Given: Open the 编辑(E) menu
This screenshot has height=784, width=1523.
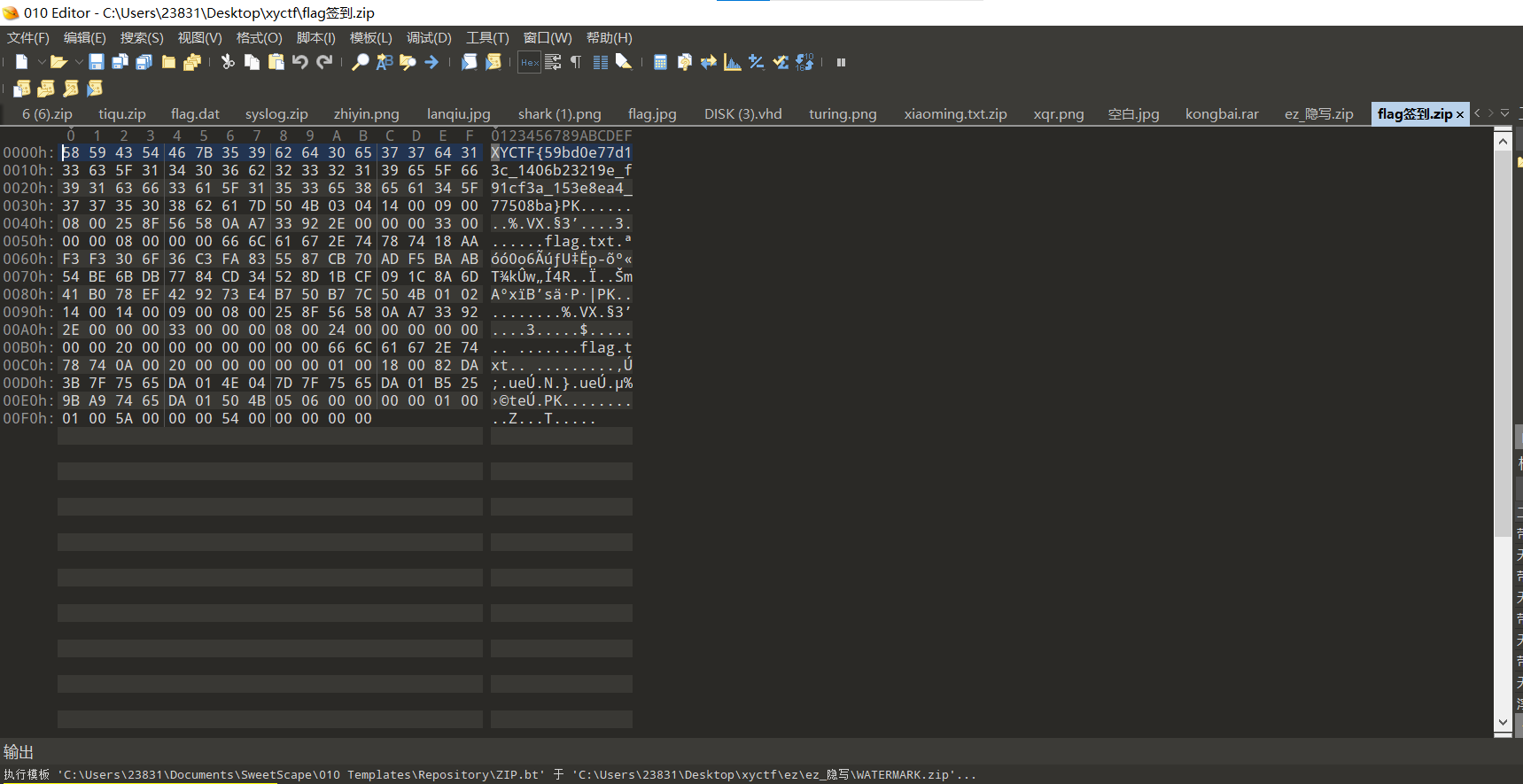Looking at the screenshot, I should coord(85,38).
